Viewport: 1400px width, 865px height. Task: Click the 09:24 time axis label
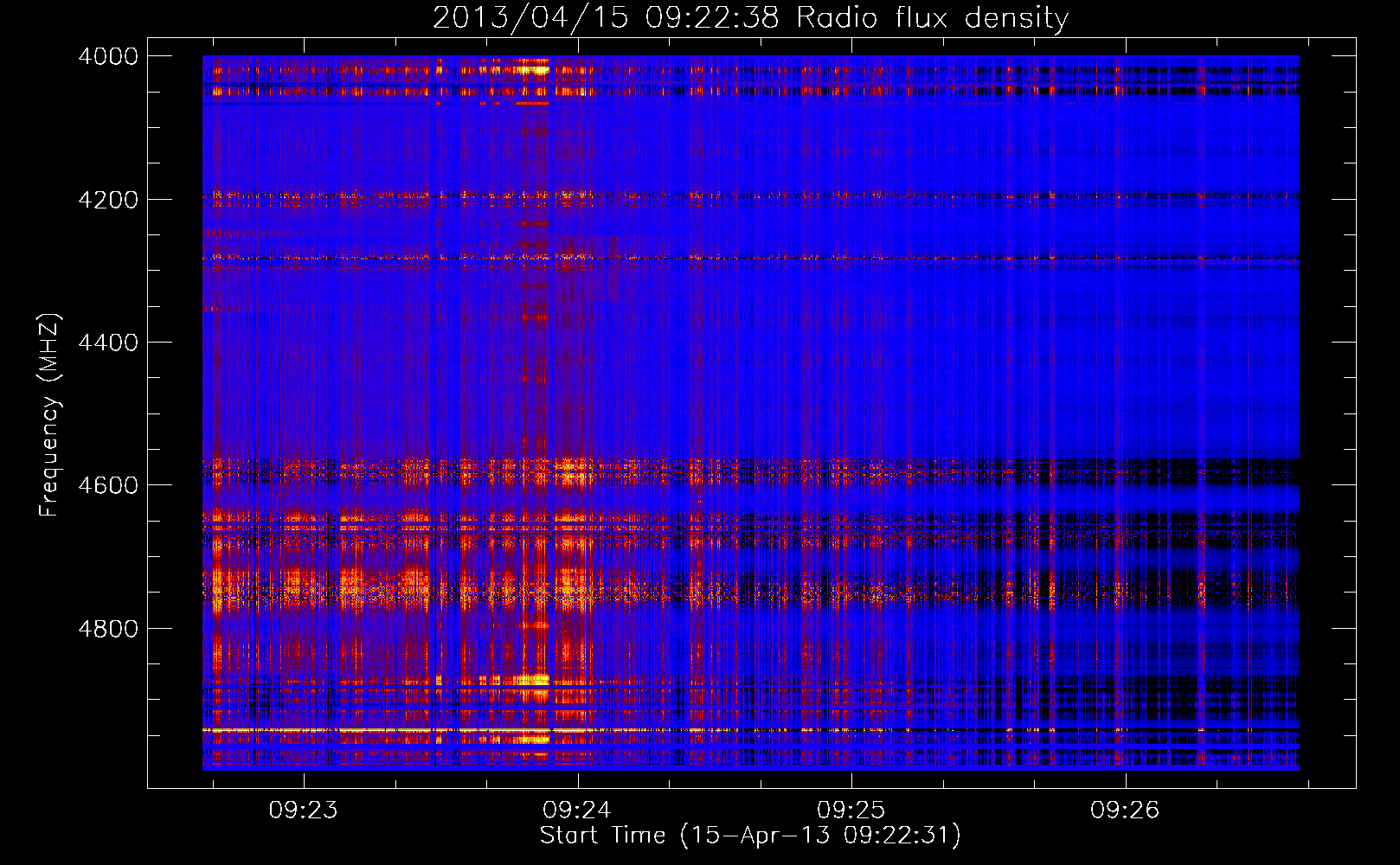pyautogui.click(x=577, y=811)
